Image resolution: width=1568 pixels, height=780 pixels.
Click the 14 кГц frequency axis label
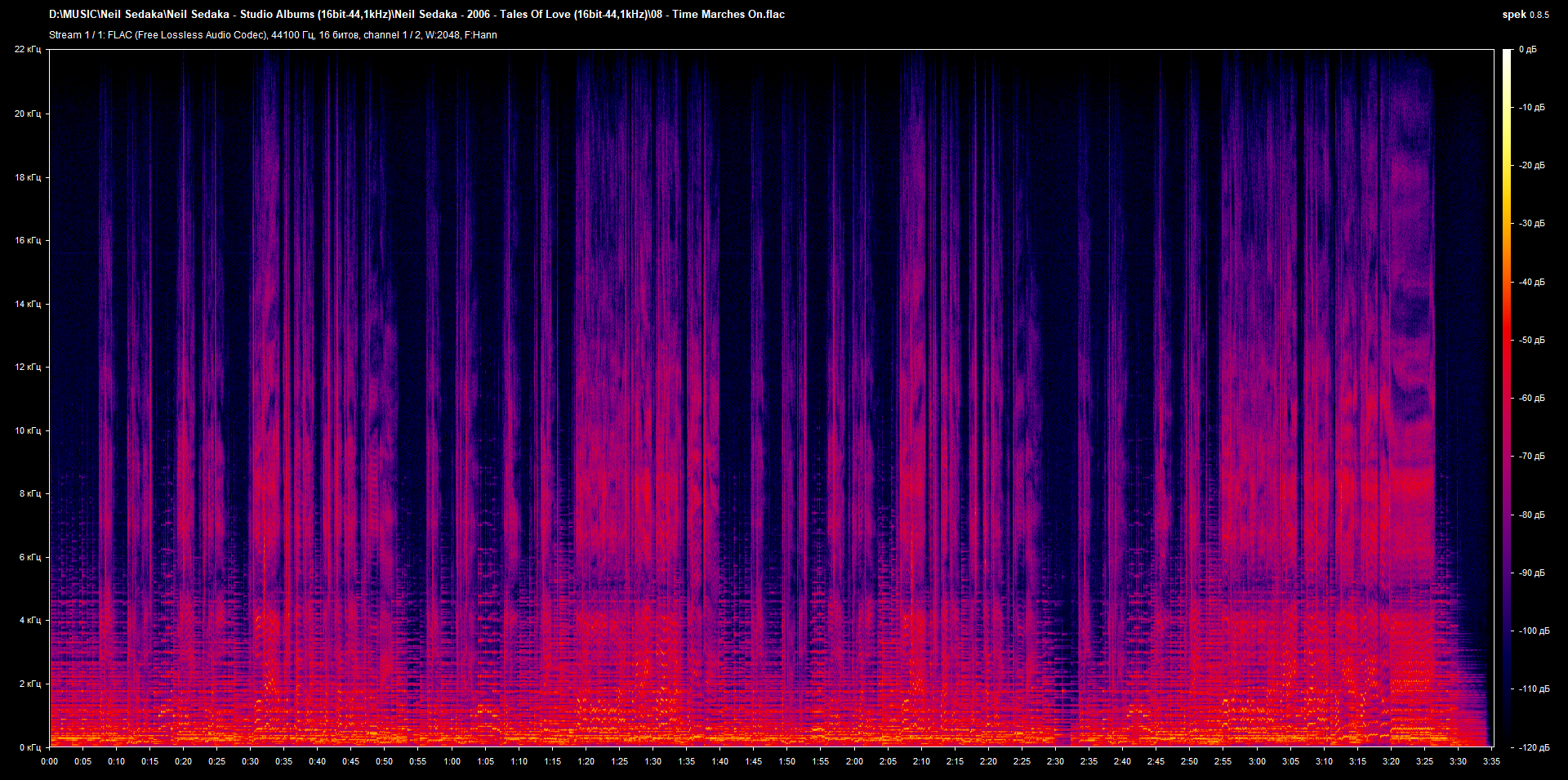click(x=28, y=304)
